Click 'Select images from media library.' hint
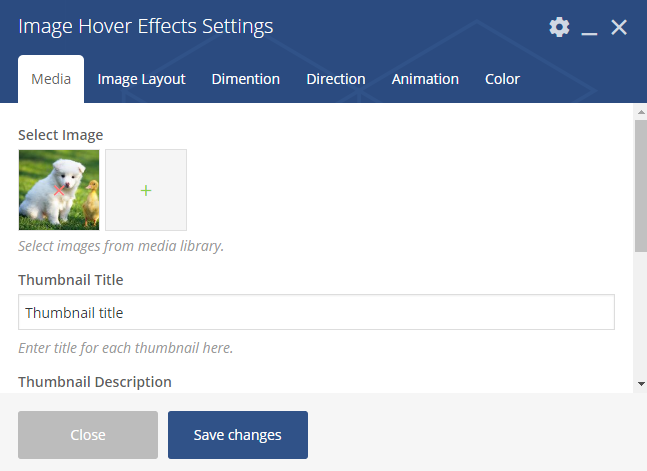 (x=121, y=246)
